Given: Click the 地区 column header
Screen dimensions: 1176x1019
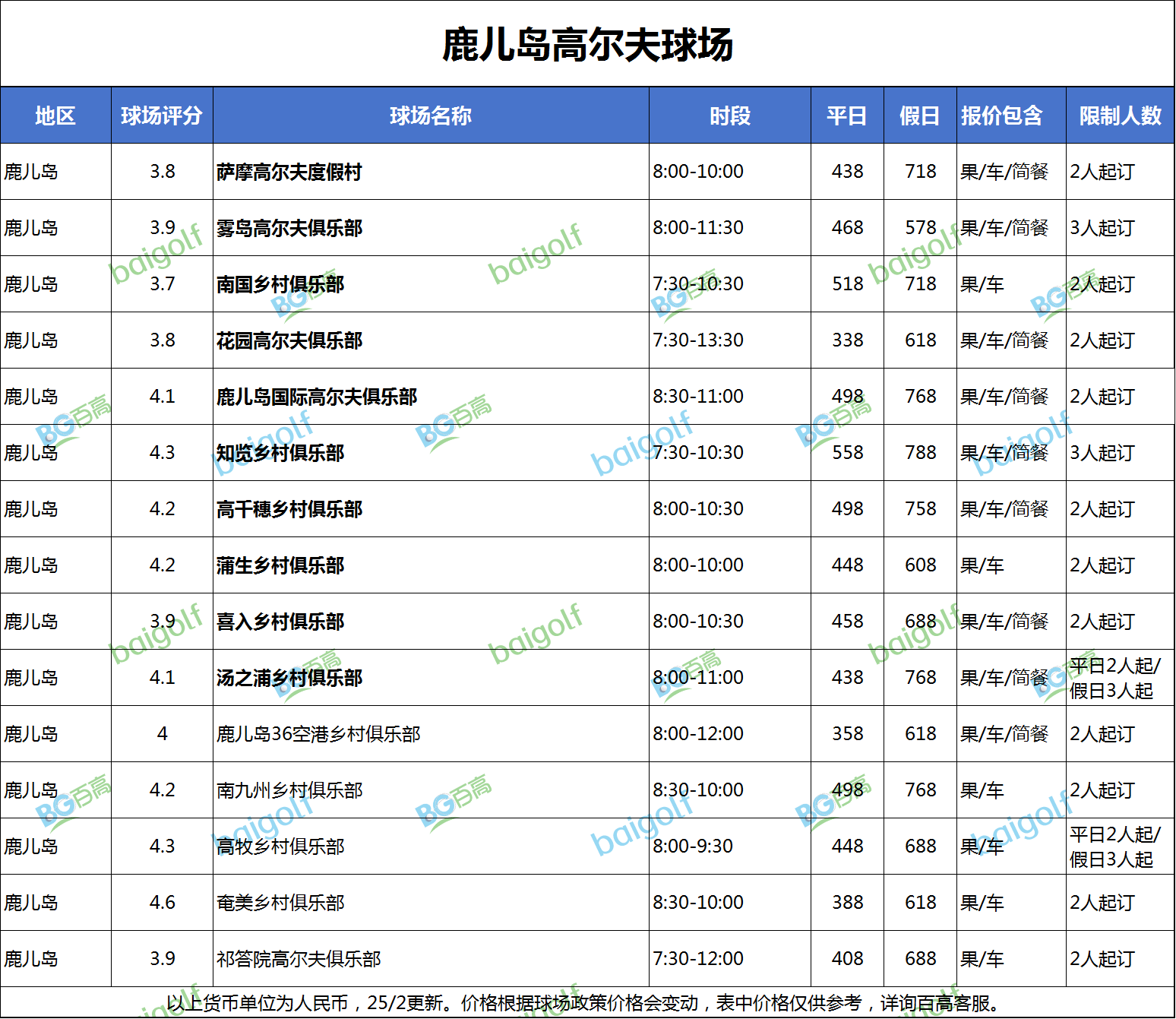Looking at the screenshot, I should 55,116.
